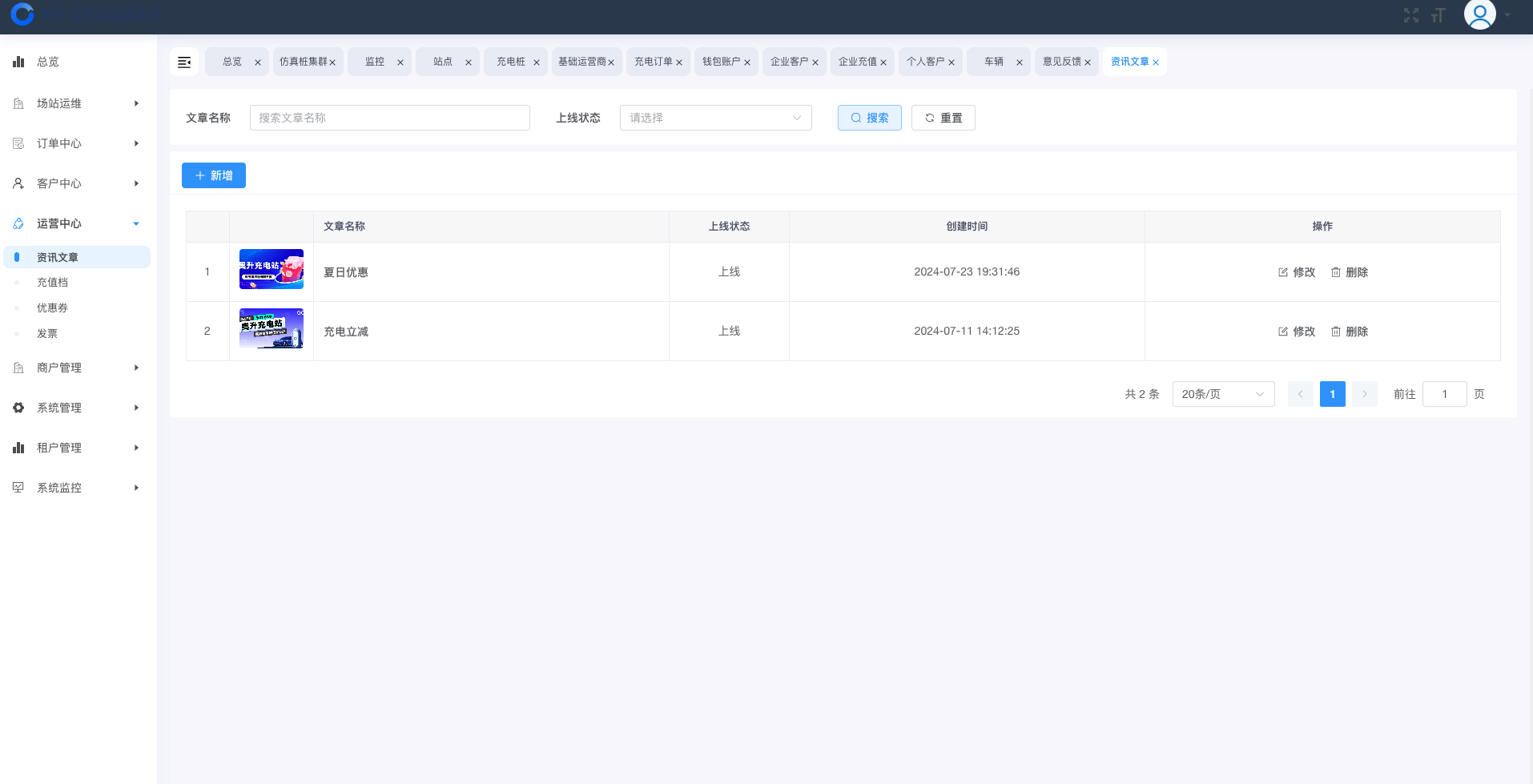Open the 20条/页 page size dropdown

tap(1222, 394)
